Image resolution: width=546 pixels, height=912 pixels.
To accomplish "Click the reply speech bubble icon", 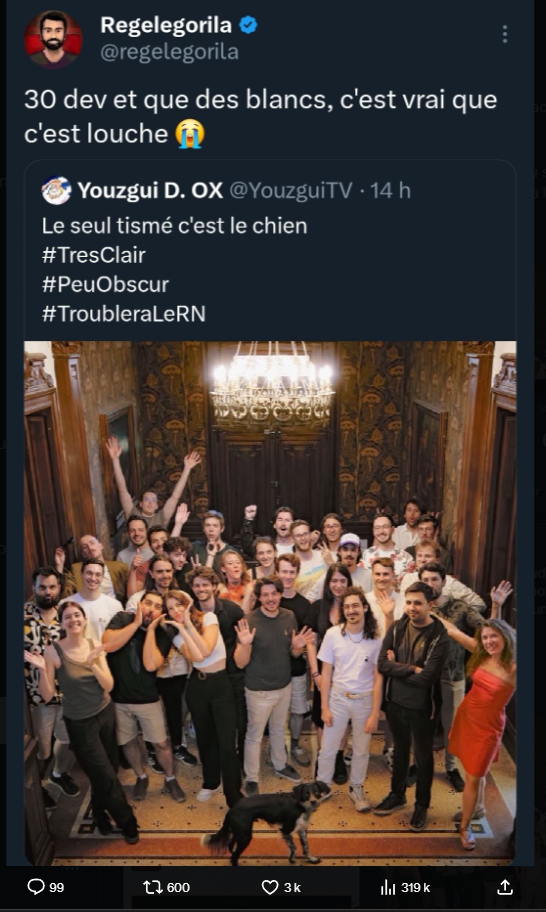I will click(x=36, y=886).
